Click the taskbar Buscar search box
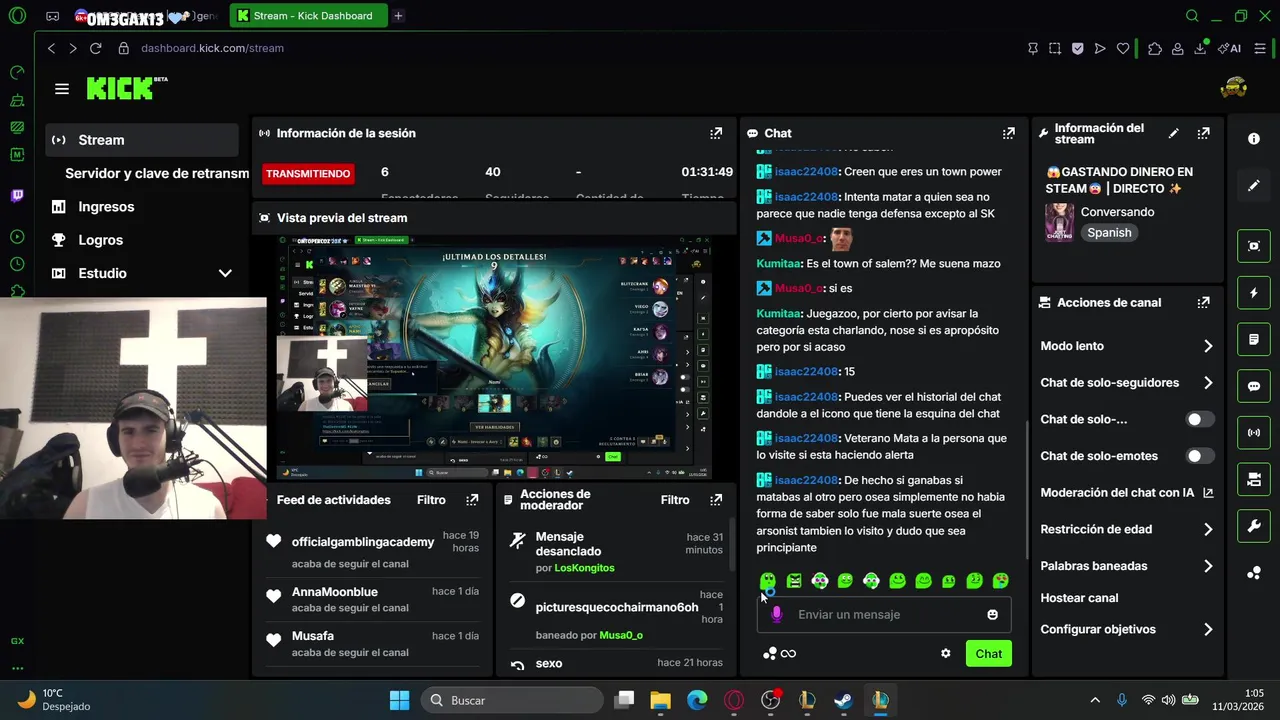 pos(510,700)
